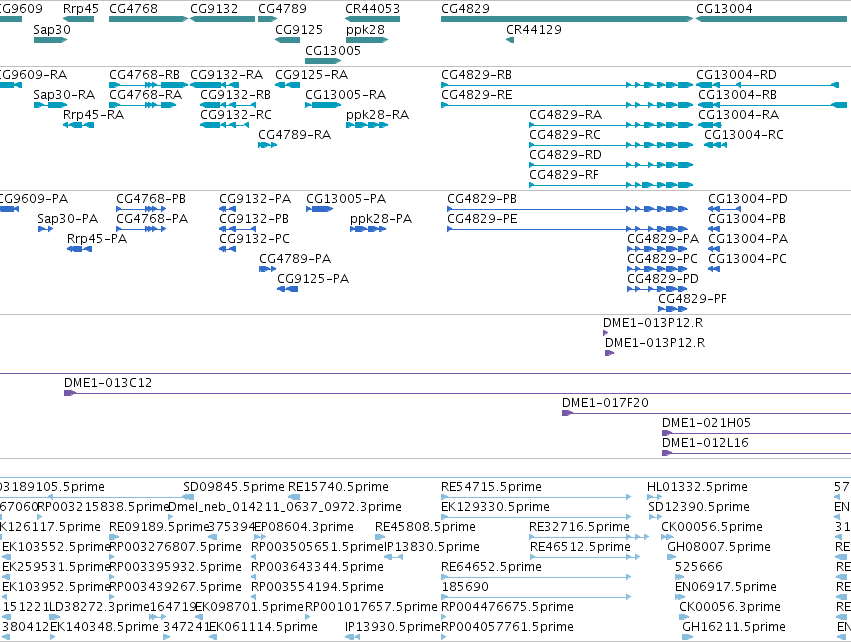Select protein CG4768-PB label
Screen dimensions: 851x642
point(151,199)
